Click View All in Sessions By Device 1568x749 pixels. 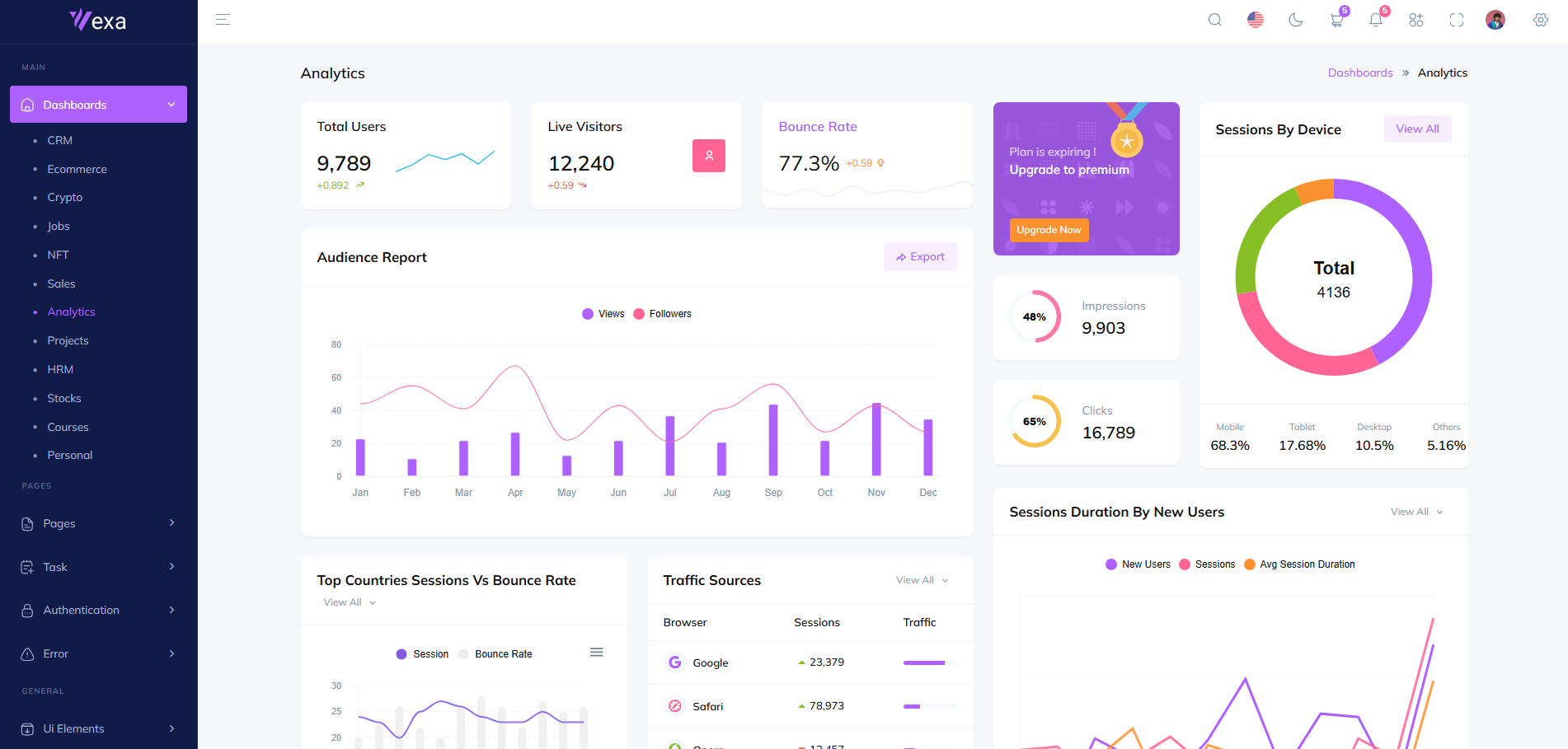(x=1417, y=129)
